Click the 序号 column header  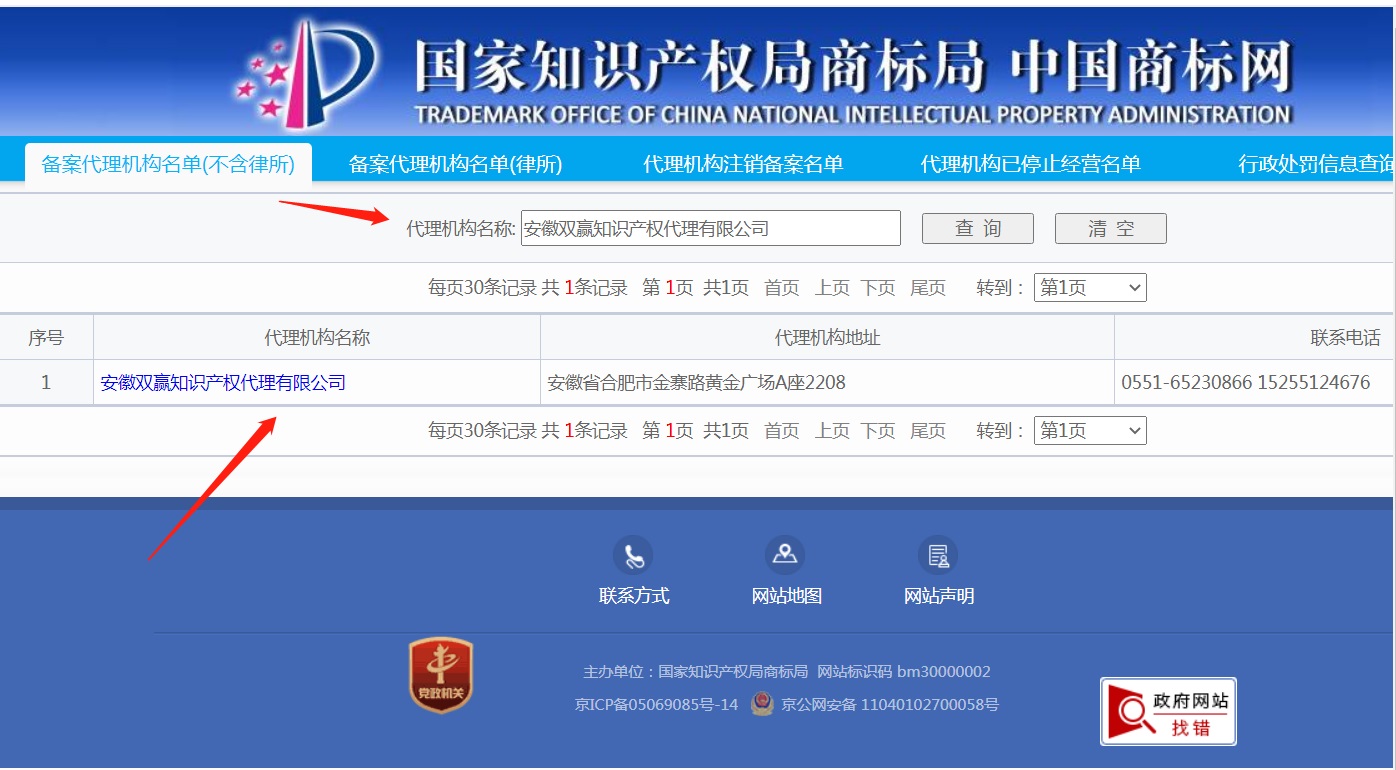pyautogui.click(x=46, y=338)
